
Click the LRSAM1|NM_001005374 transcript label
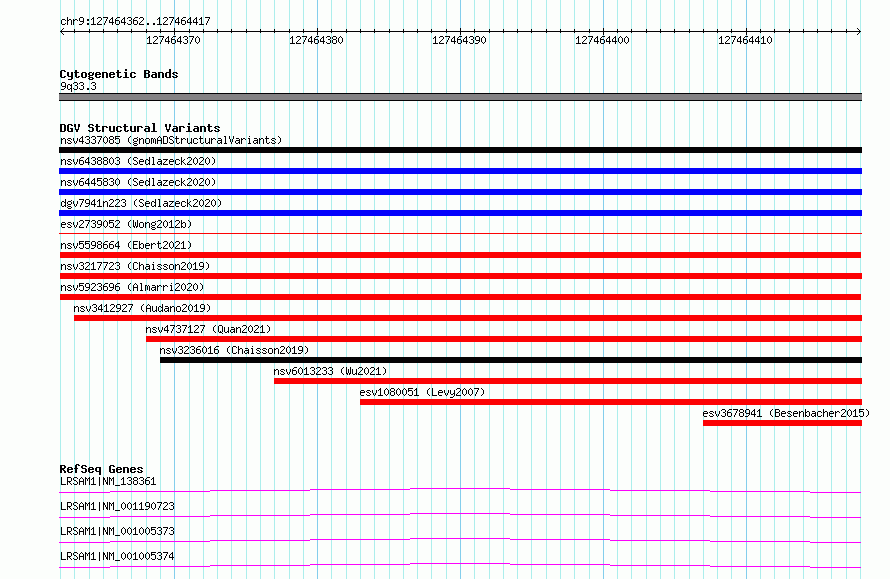click(x=117, y=556)
